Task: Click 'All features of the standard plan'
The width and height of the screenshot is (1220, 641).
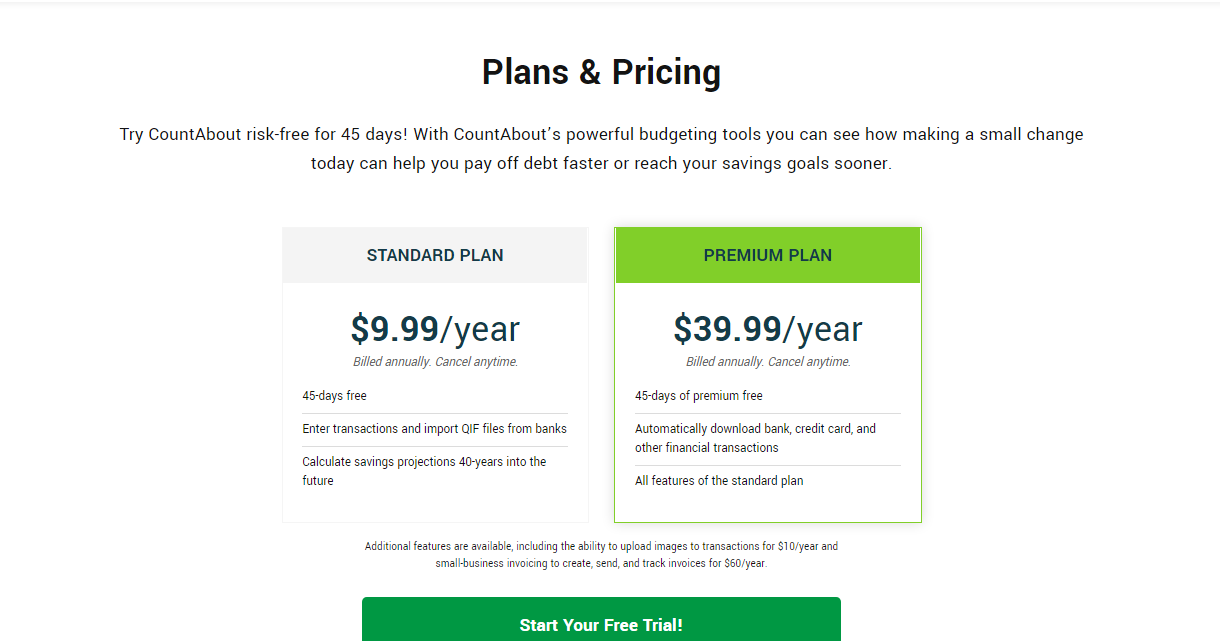Action: tap(719, 481)
